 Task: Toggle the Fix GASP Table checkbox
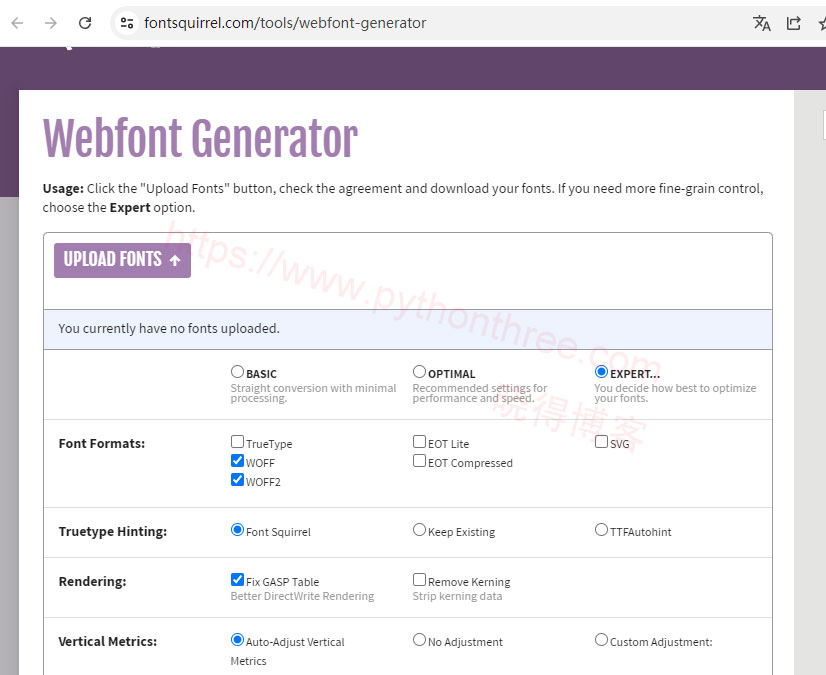237,580
